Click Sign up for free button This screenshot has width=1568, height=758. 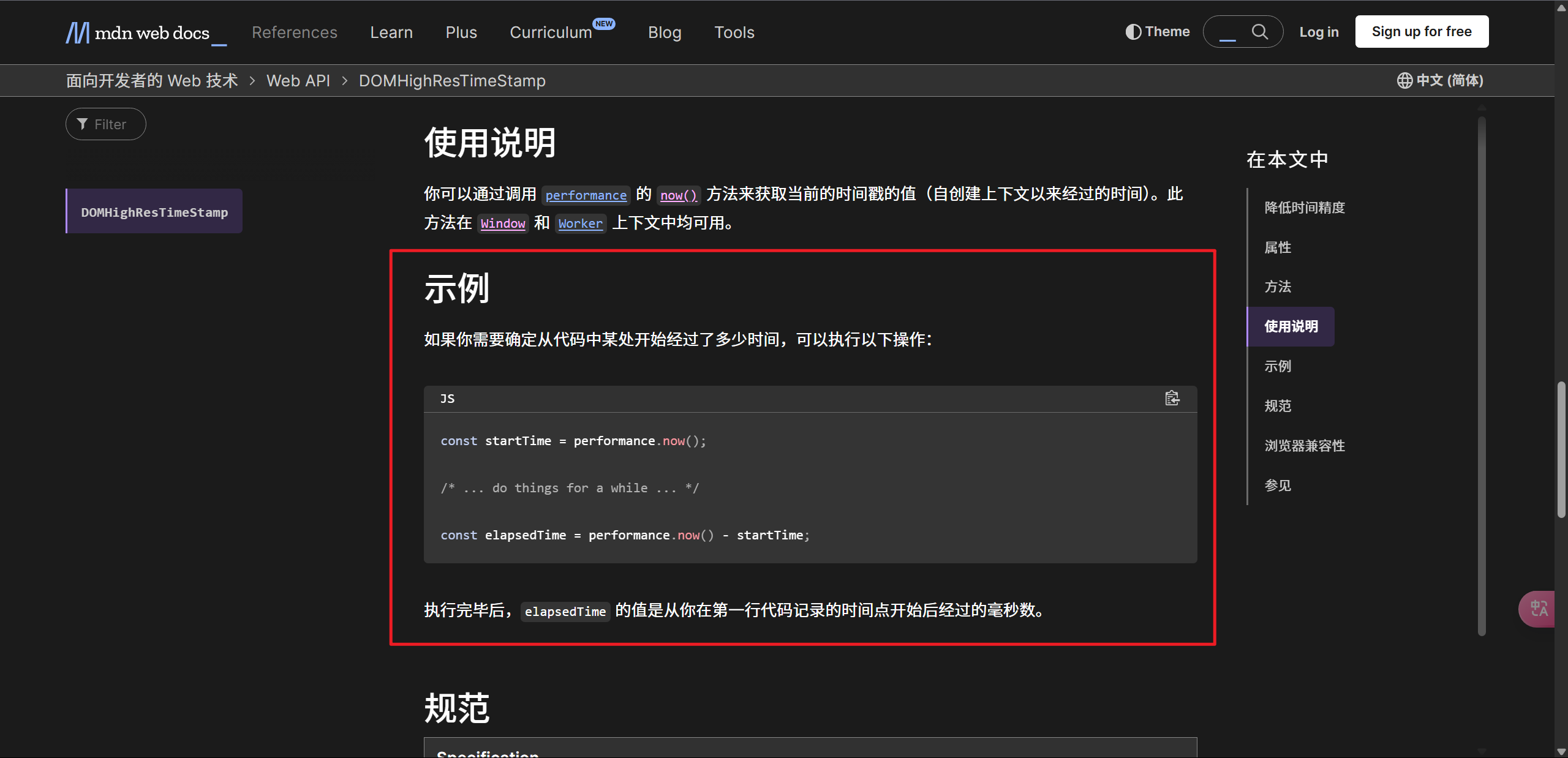click(x=1422, y=32)
